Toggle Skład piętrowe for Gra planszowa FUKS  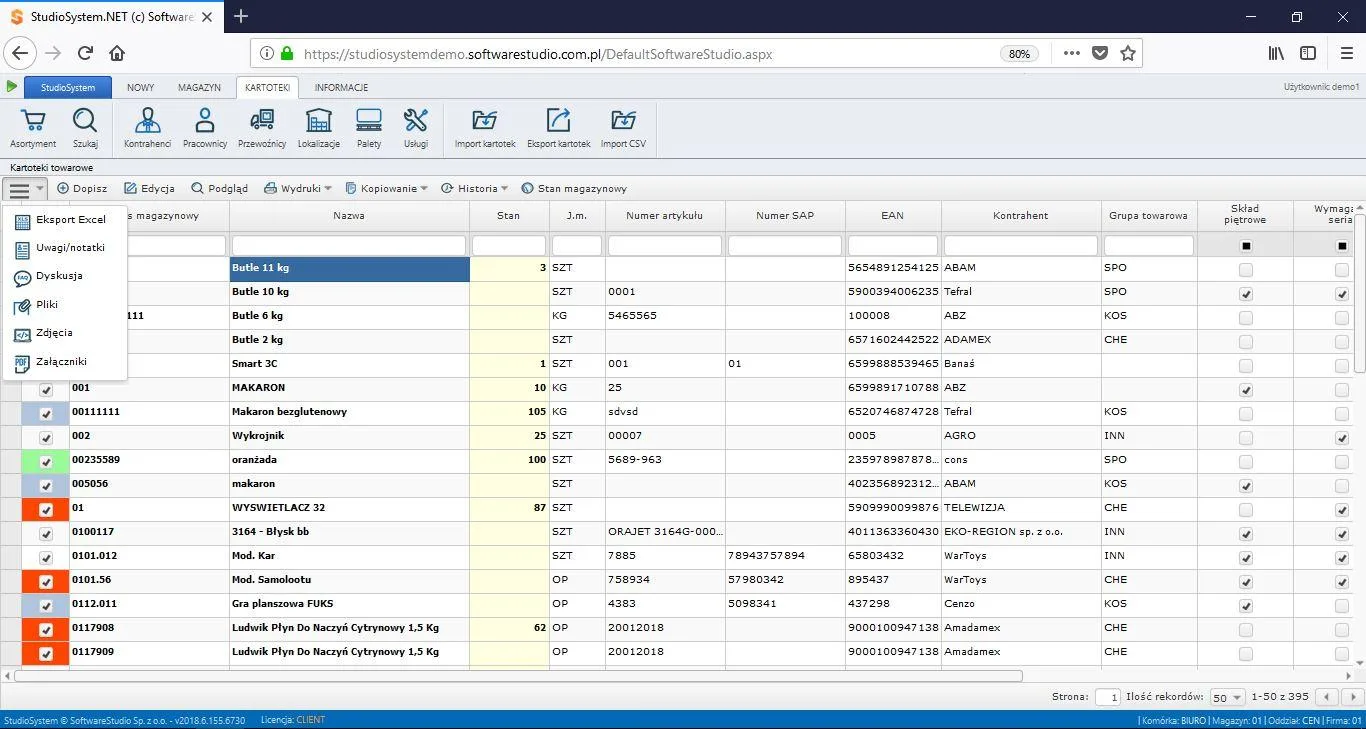(1245, 606)
